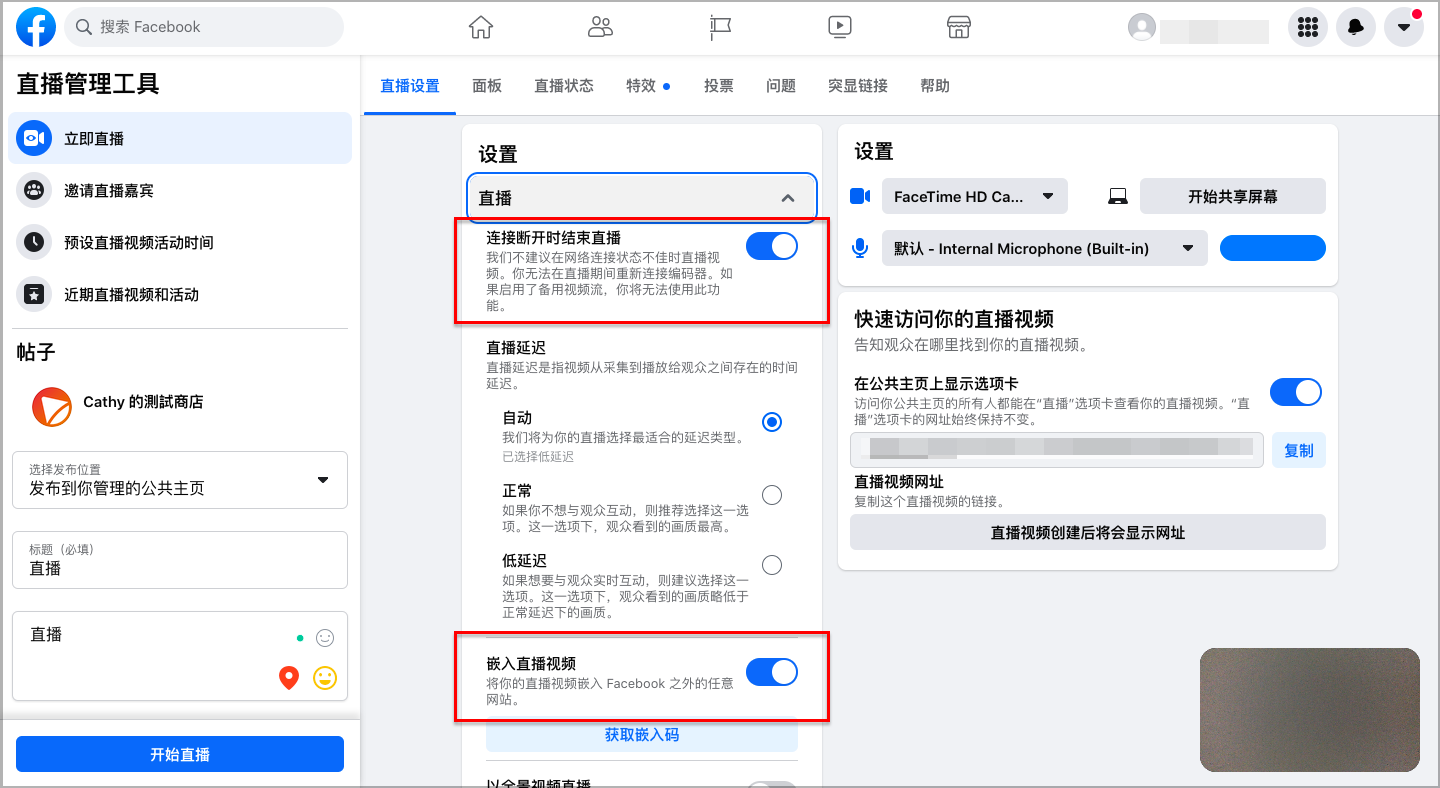Go to Home feed icon

[x=481, y=27]
